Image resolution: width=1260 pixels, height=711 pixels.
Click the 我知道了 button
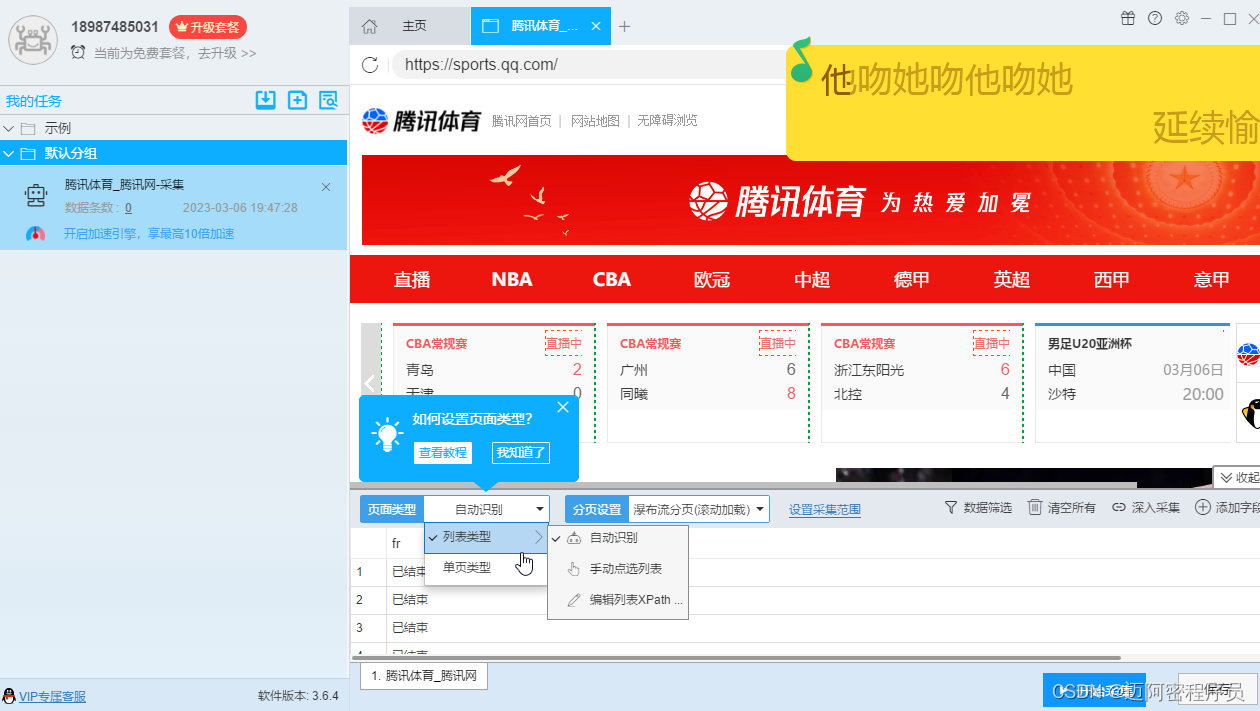[521, 453]
